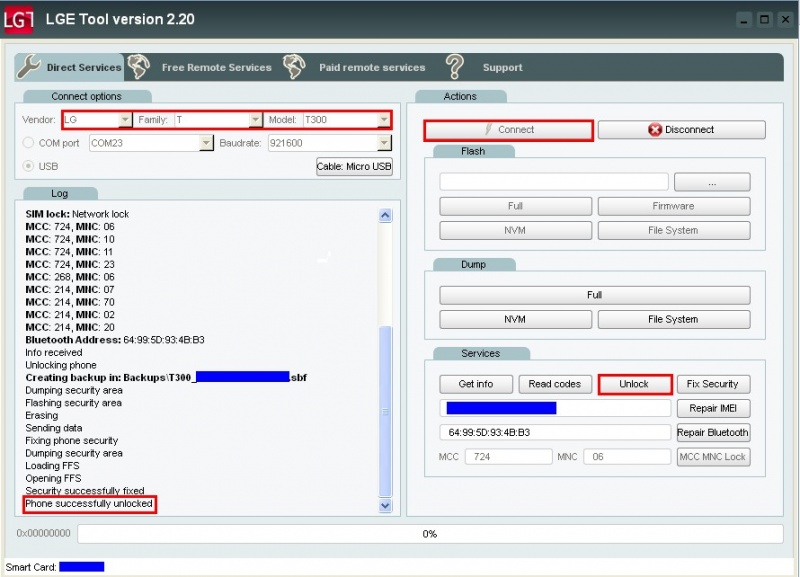Click the Repair IMEI button
Viewport: 800px width, 577px height.
pyautogui.click(x=713, y=408)
